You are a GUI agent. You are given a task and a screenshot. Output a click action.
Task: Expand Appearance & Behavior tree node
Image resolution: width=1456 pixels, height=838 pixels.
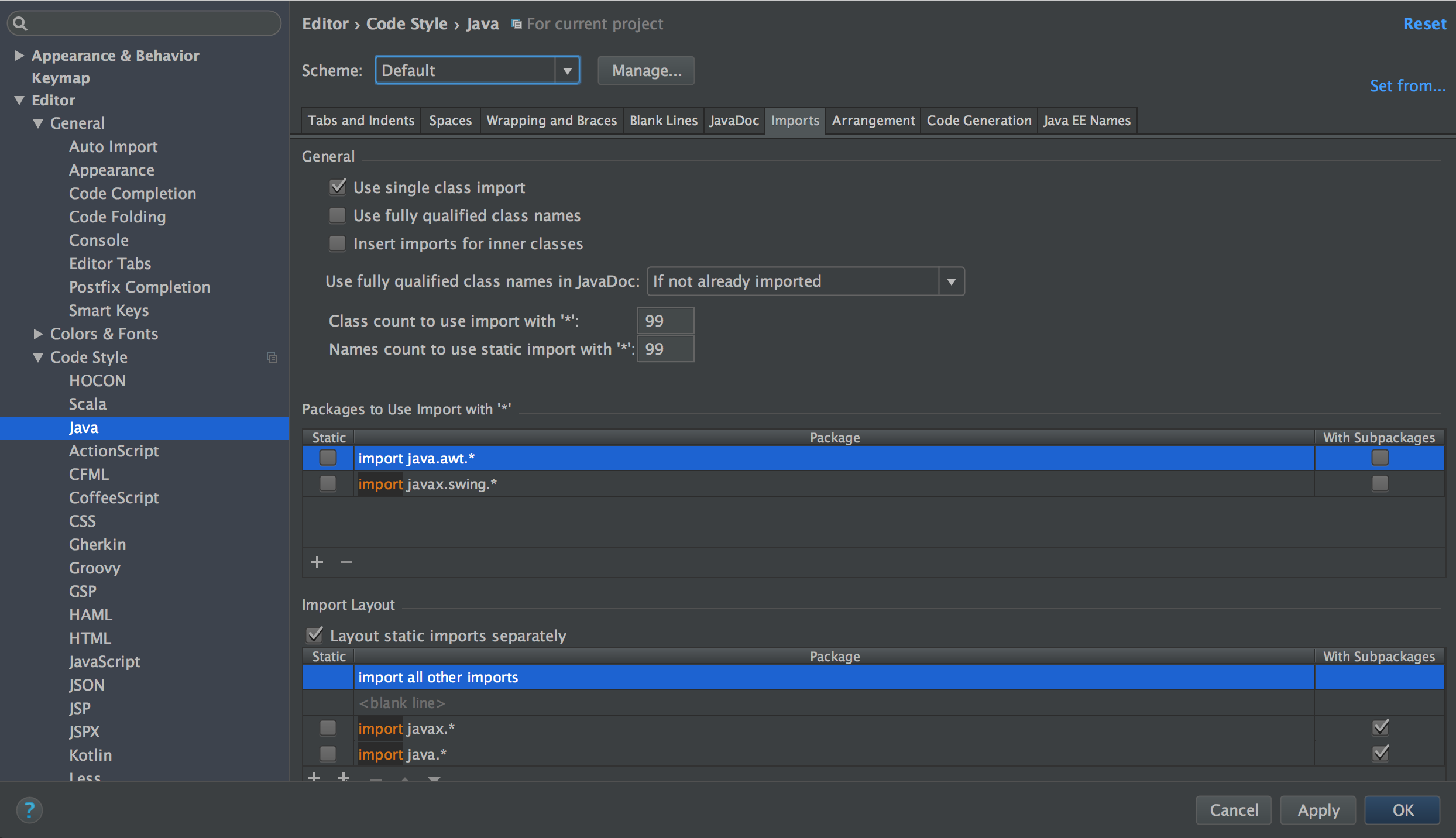(19, 56)
